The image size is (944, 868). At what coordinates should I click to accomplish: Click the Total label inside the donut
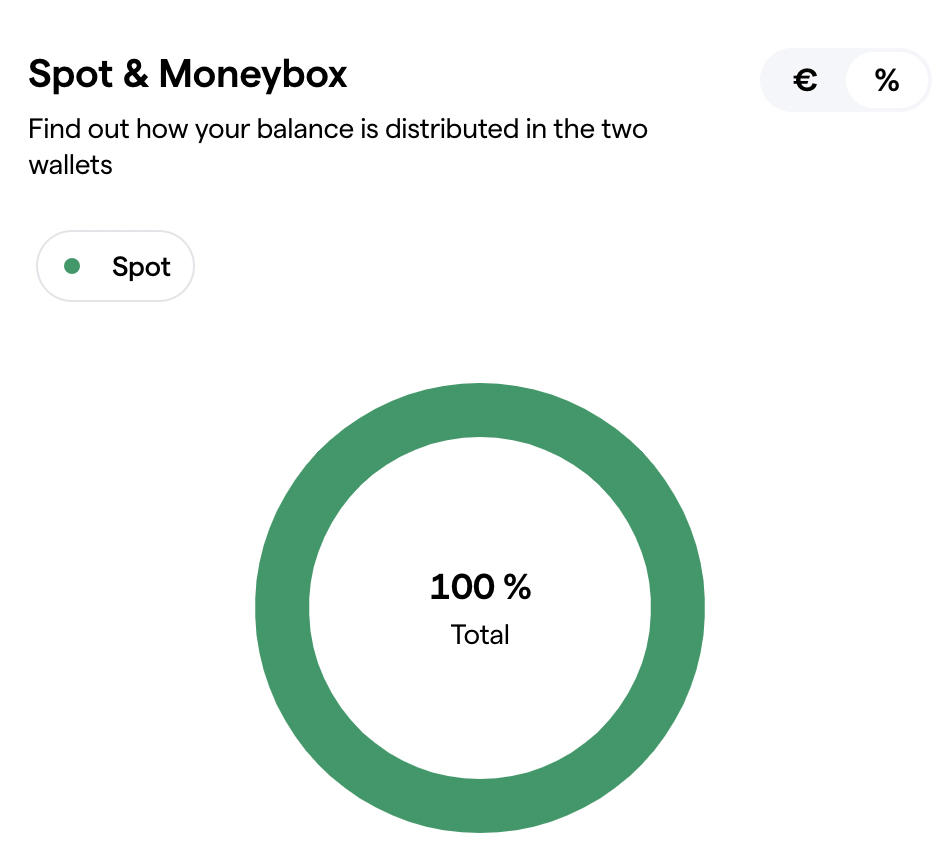[480, 635]
